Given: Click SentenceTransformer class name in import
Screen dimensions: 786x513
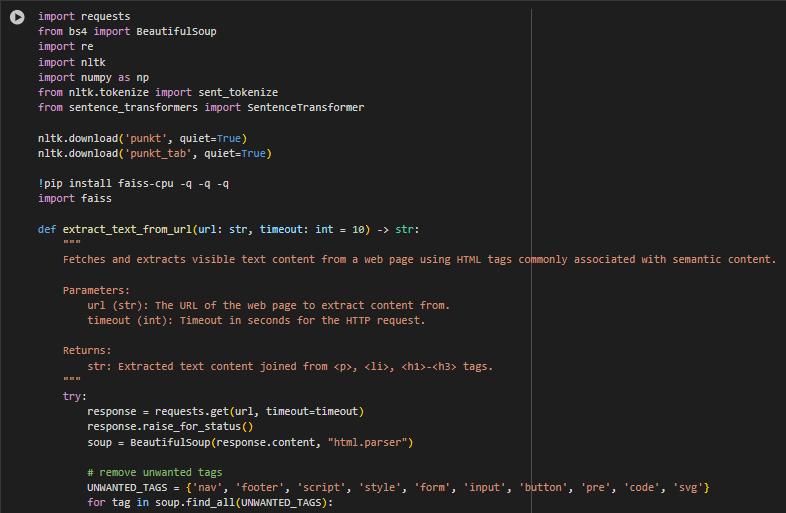Looking at the screenshot, I should [x=305, y=108].
